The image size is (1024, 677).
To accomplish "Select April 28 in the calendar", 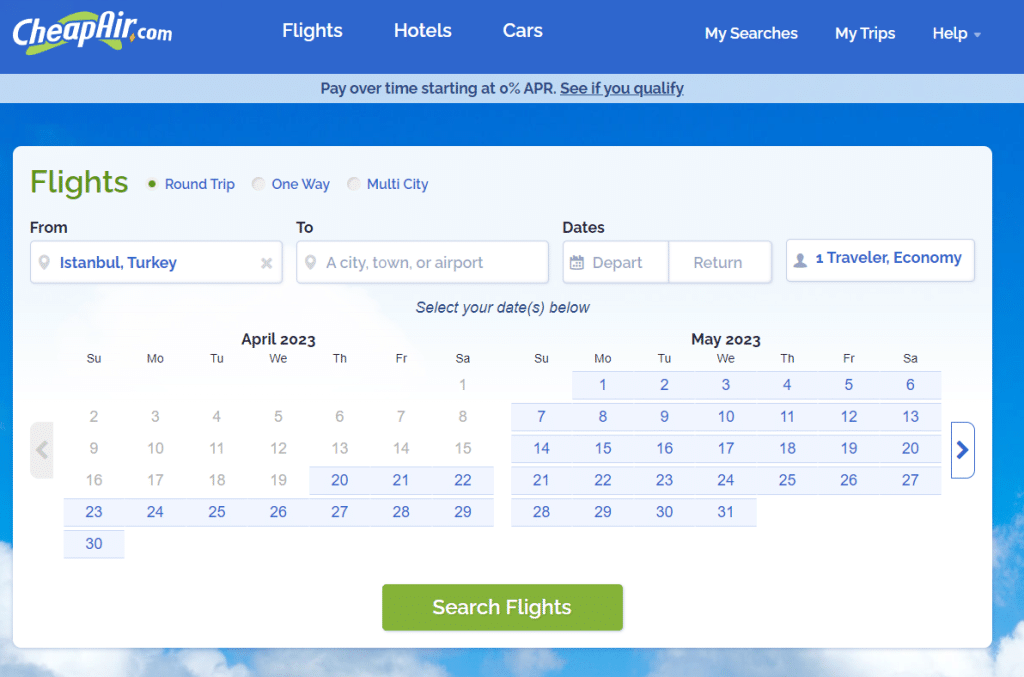I will [x=401, y=512].
